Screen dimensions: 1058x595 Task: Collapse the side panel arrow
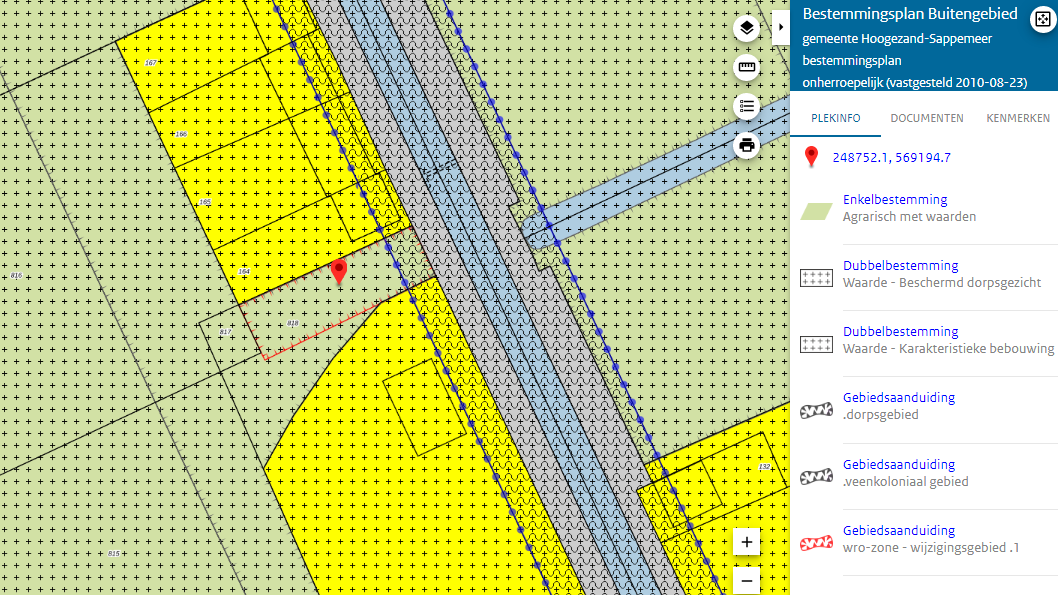(781, 28)
